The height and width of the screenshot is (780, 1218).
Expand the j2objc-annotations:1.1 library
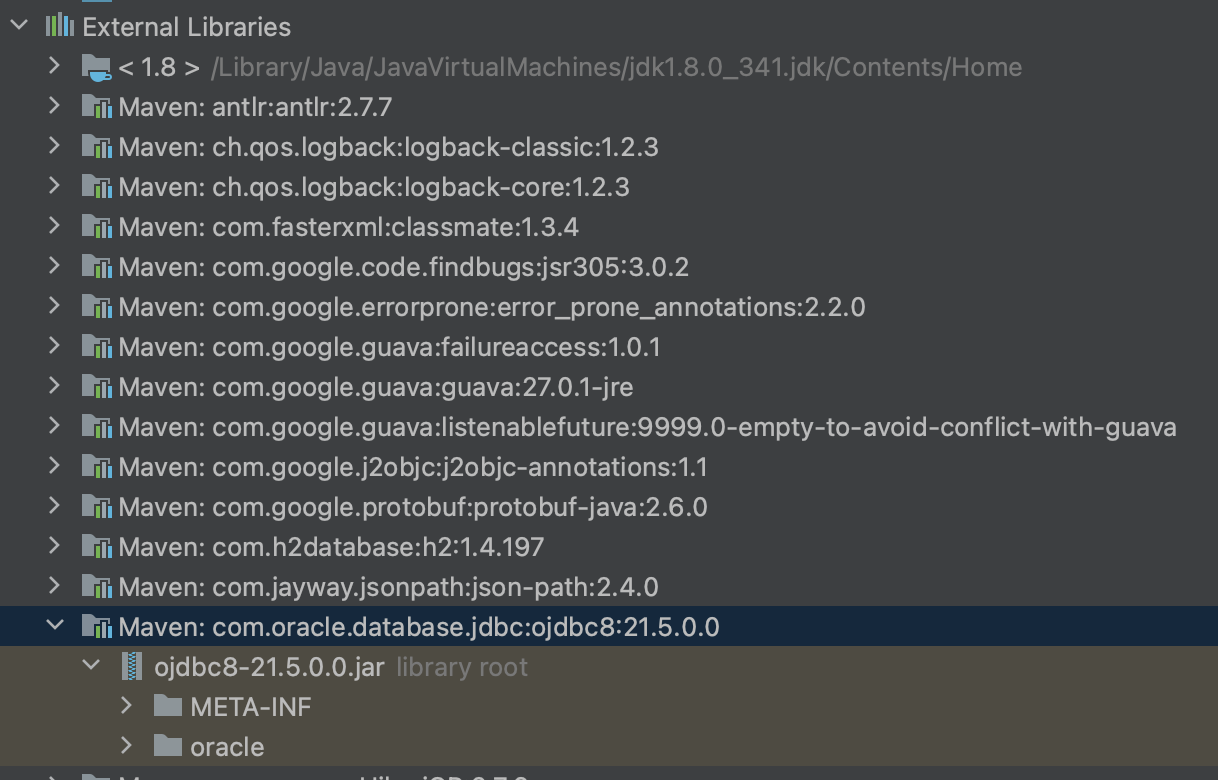(55, 466)
